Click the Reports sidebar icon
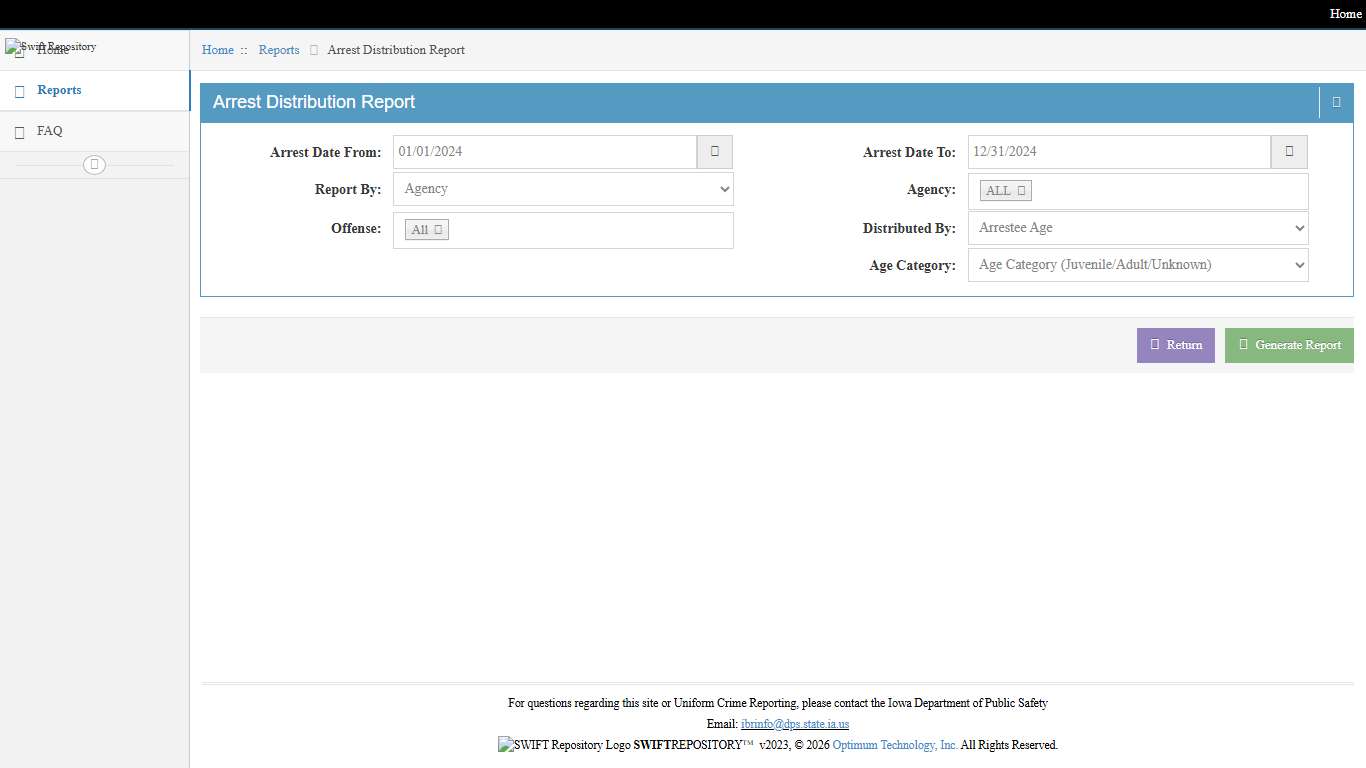Viewport: 1366px width, 768px height. [19, 91]
